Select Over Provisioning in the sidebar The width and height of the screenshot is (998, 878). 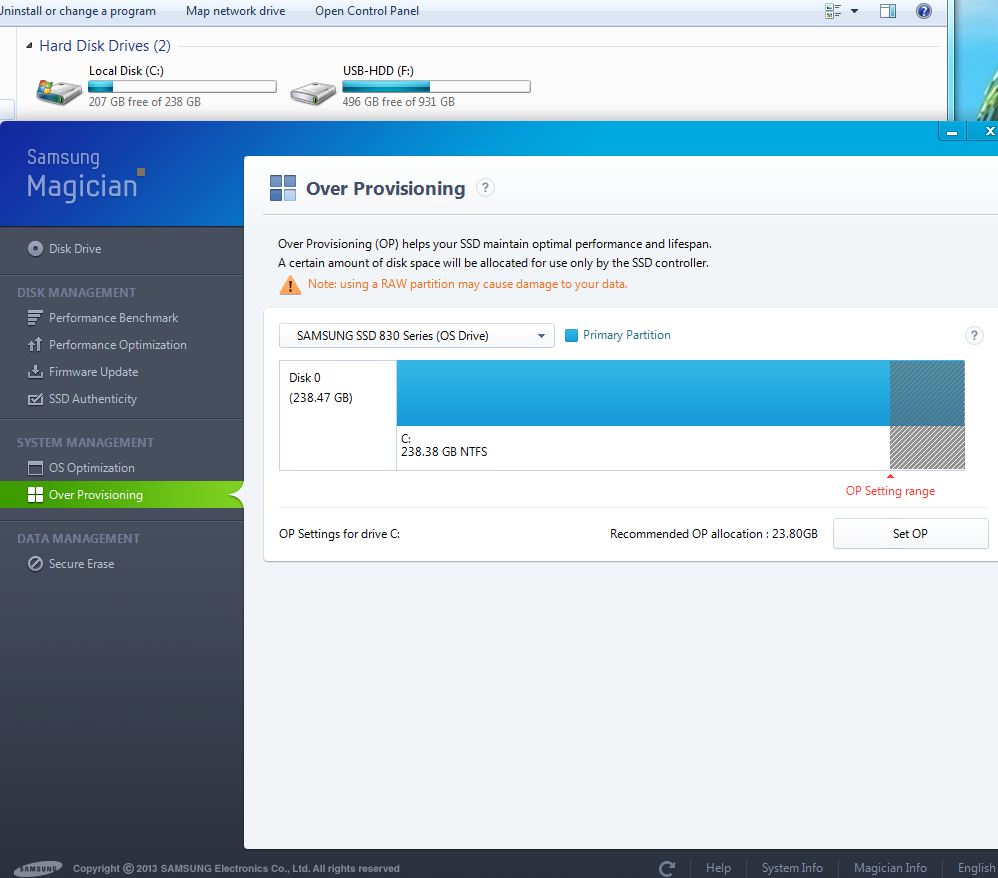click(121, 495)
